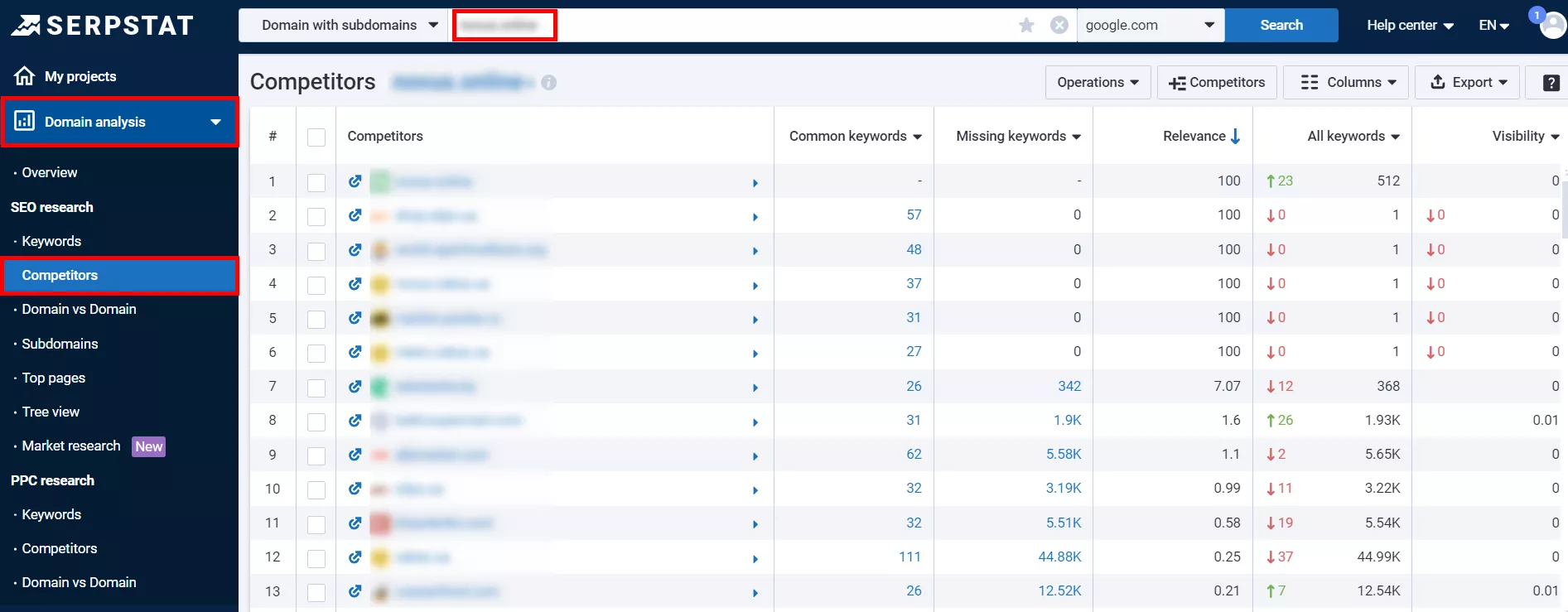1568x612 pixels.
Task: Open the Columns dropdown
Action: pos(1346,82)
